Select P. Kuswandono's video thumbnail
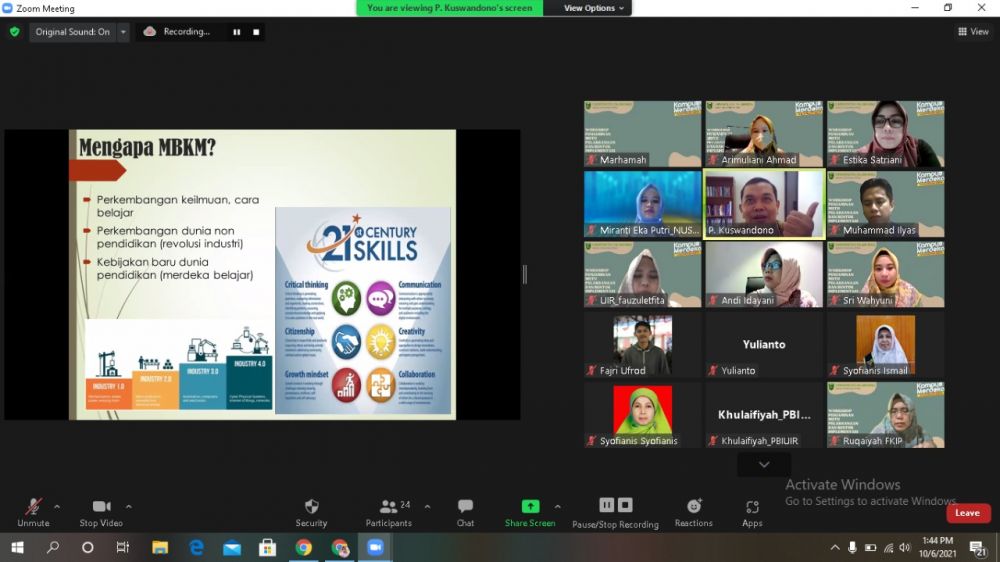 pos(764,204)
